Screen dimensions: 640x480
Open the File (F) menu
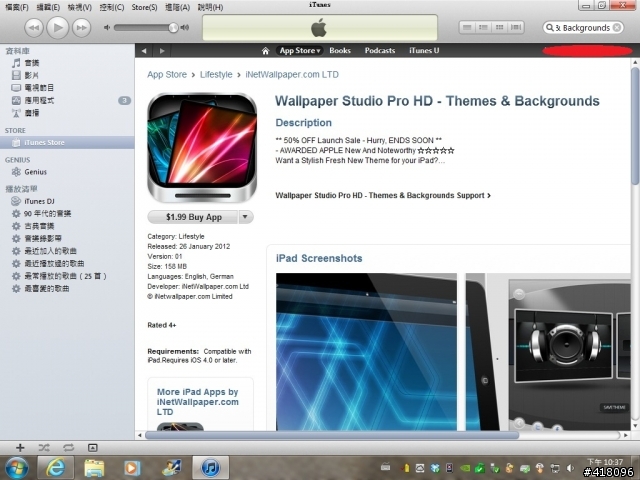pyautogui.click(x=17, y=7)
